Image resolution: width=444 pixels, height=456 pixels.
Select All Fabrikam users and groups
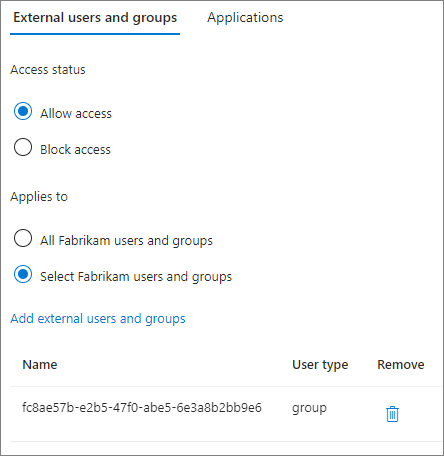[23, 238]
